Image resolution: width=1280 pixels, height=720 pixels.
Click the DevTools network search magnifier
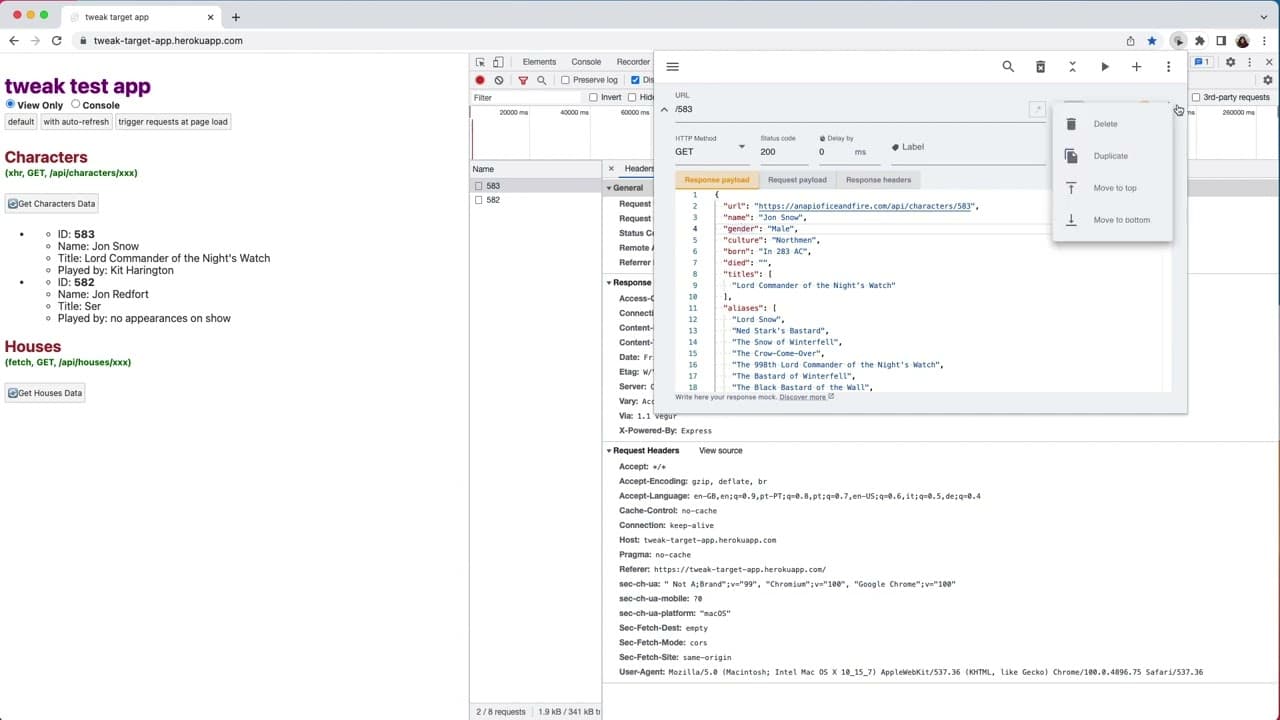click(x=542, y=80)
